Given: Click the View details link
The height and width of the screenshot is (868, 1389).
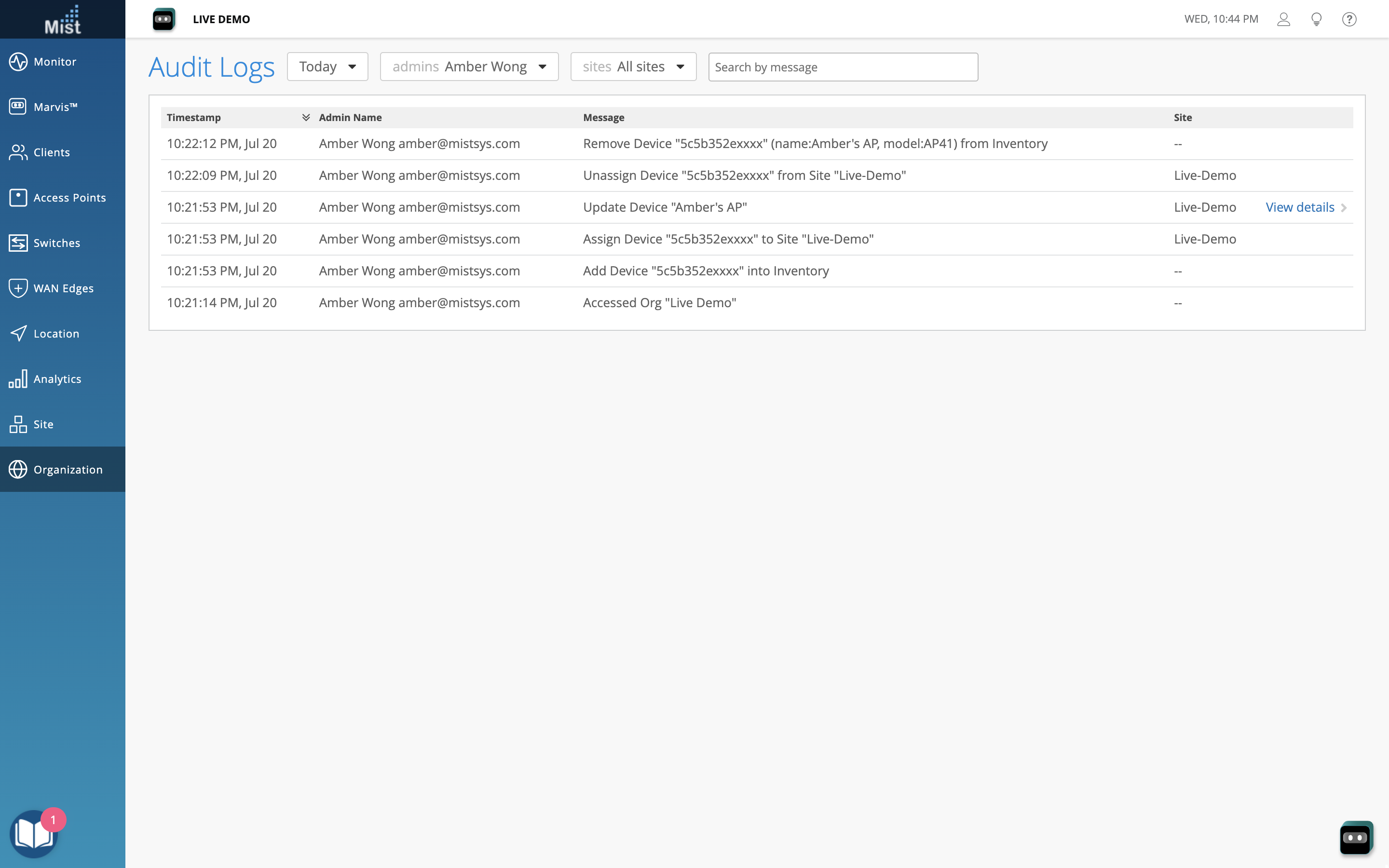Looking at the screenshot, I should click(1300, 207).
